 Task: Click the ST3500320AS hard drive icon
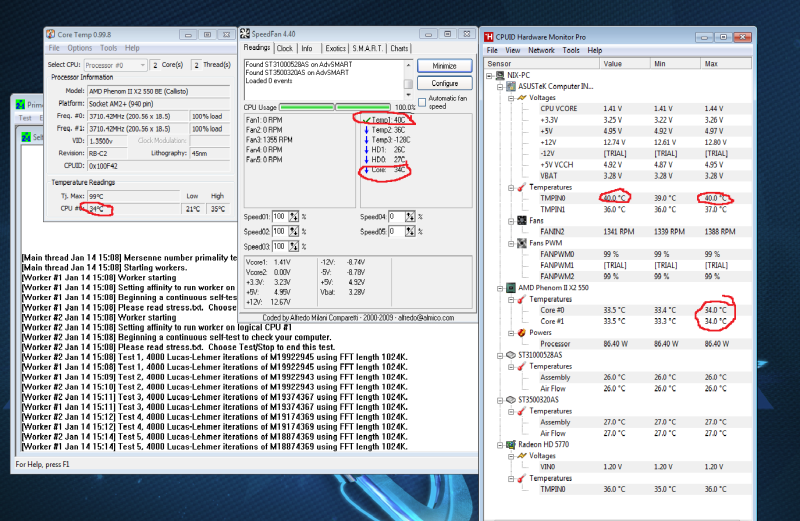pos(511,400)
